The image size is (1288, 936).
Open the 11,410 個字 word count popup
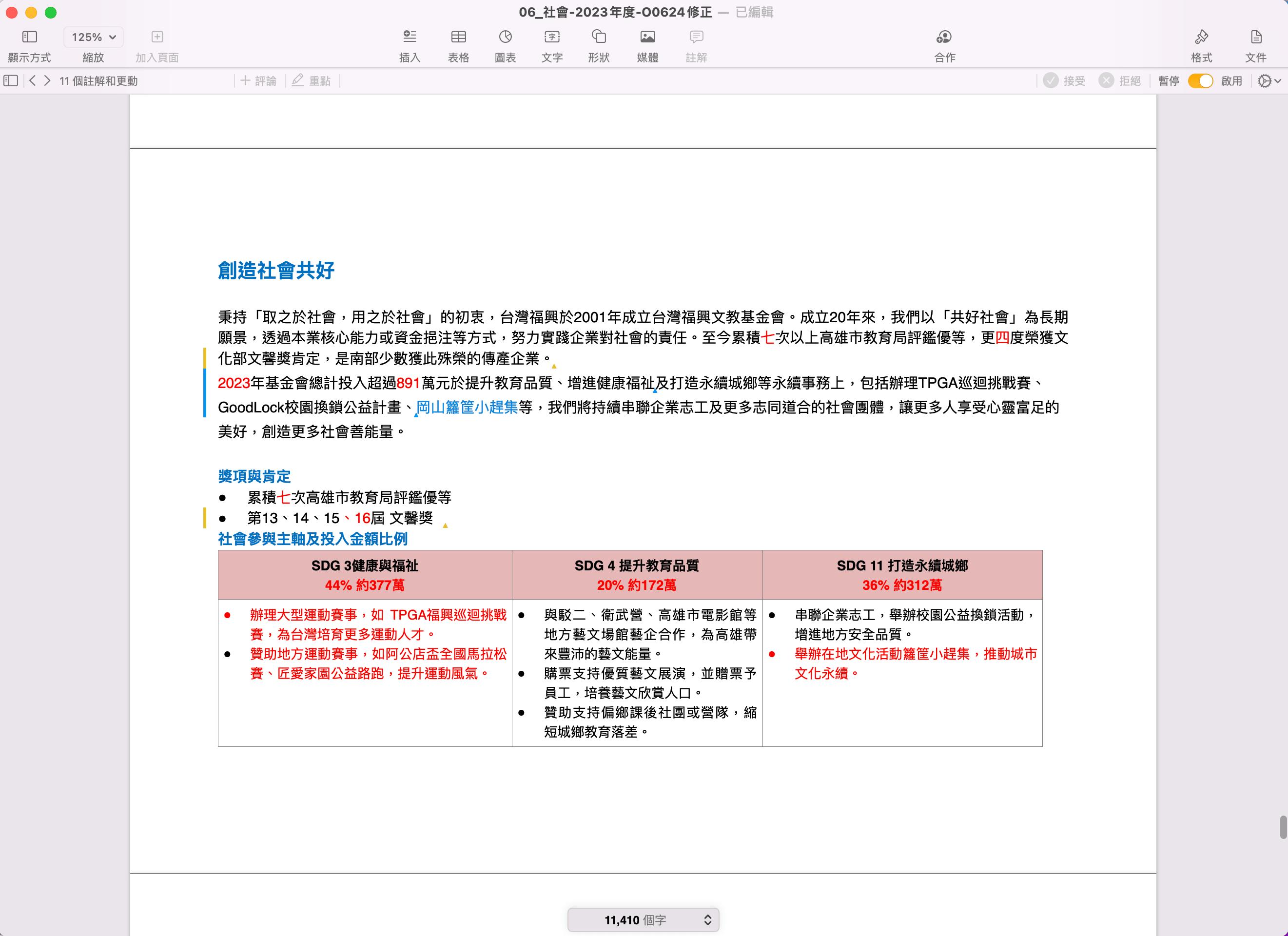pos(643,919)
